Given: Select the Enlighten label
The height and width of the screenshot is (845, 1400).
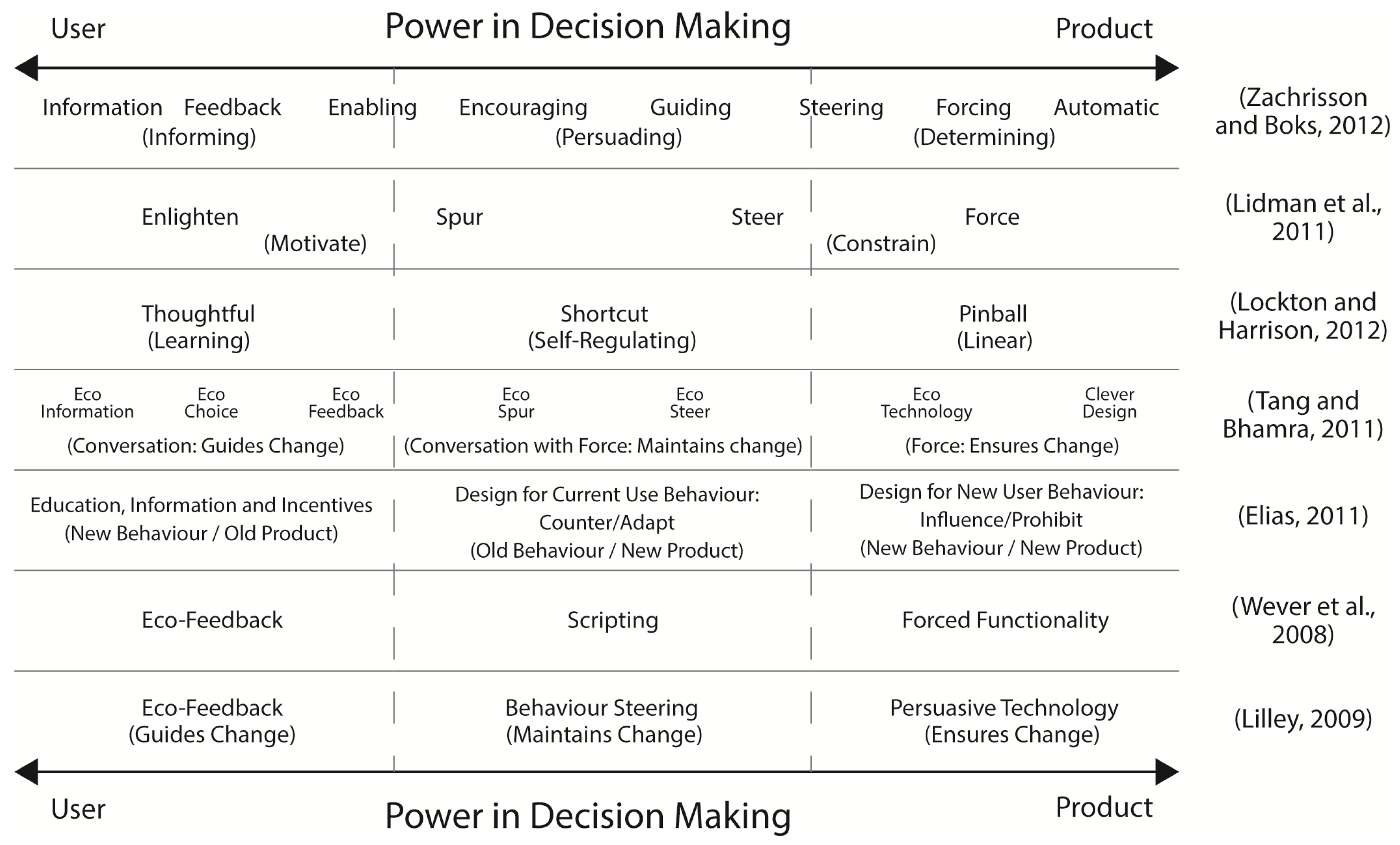Looking at the screenshot, I should click(190, 217).
